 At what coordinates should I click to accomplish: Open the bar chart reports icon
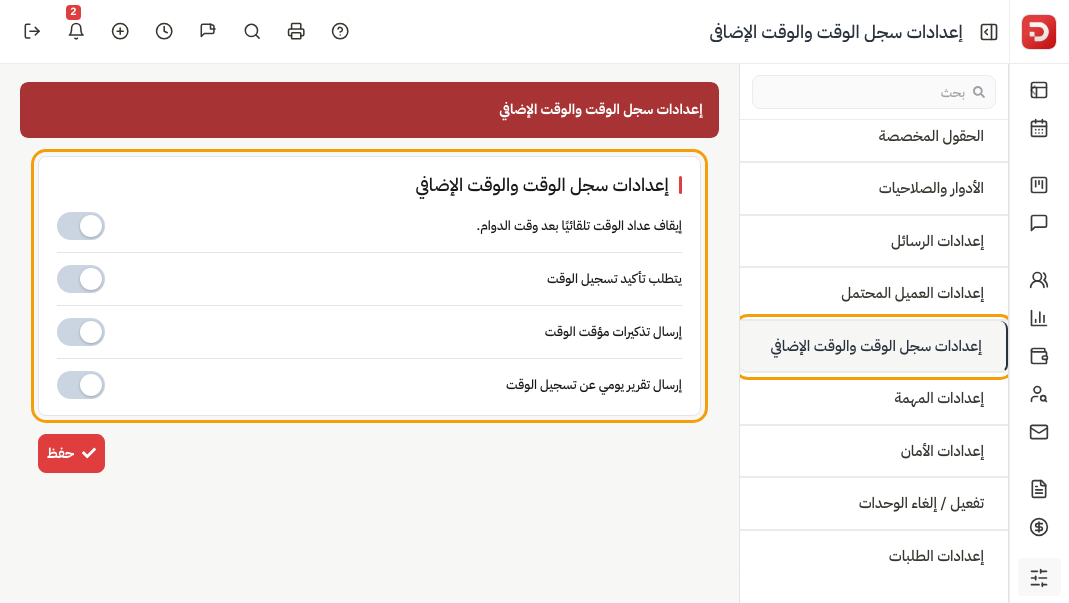pos(1038,318)
